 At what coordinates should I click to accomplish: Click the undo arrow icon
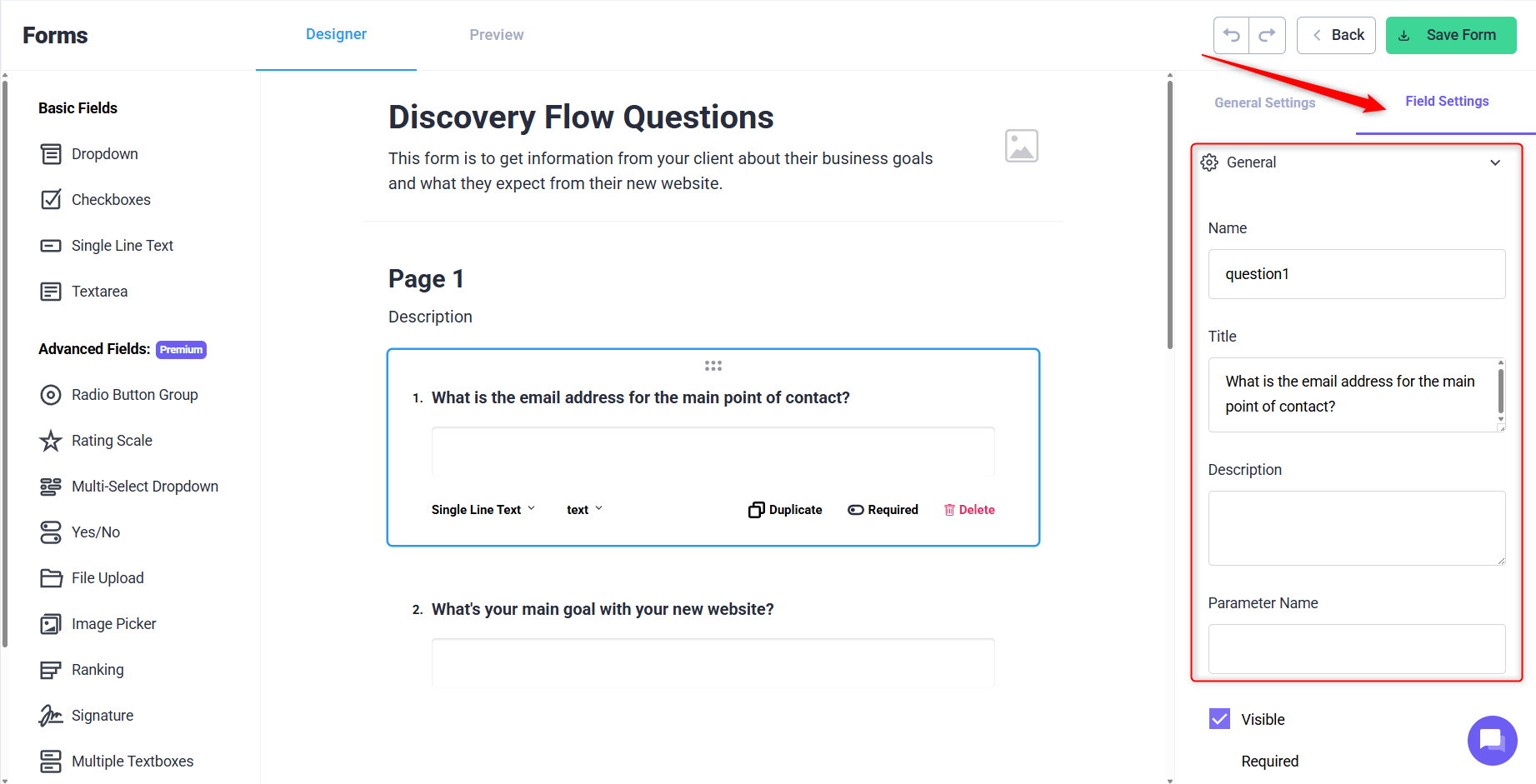click(x=1231, y=35)
